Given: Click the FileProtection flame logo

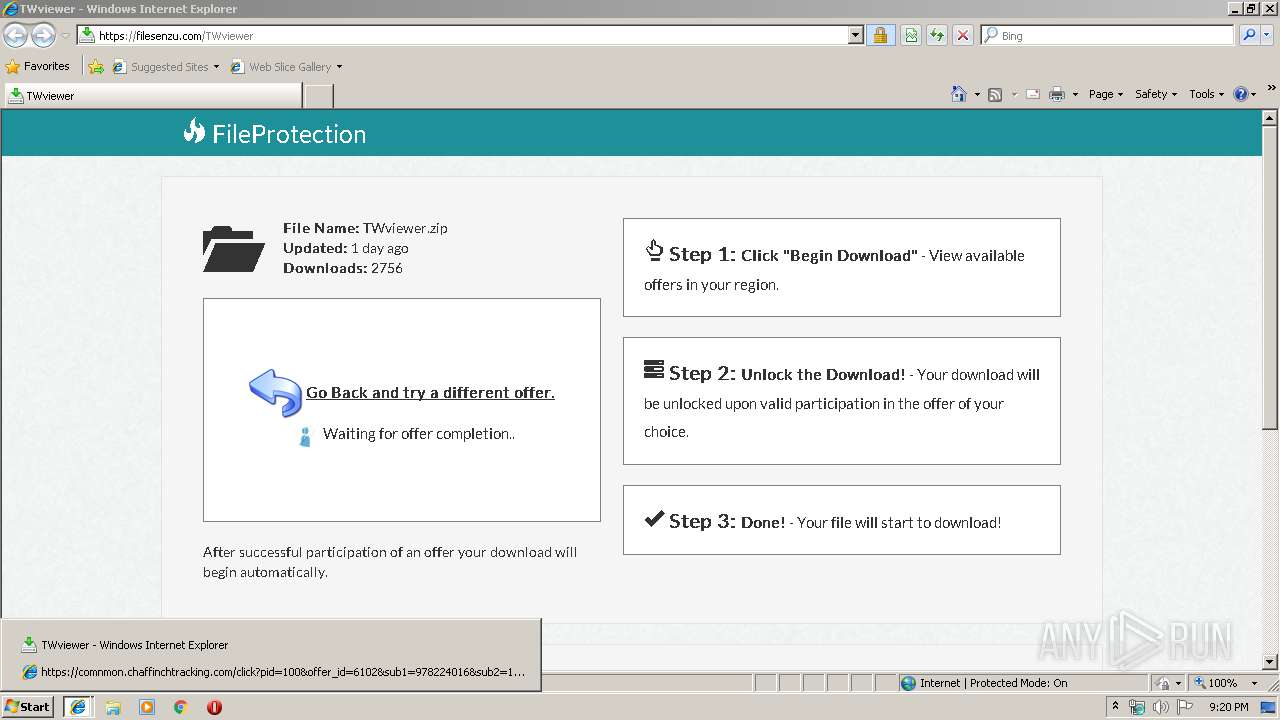Looking at the screenshot, I should point(194,131).
